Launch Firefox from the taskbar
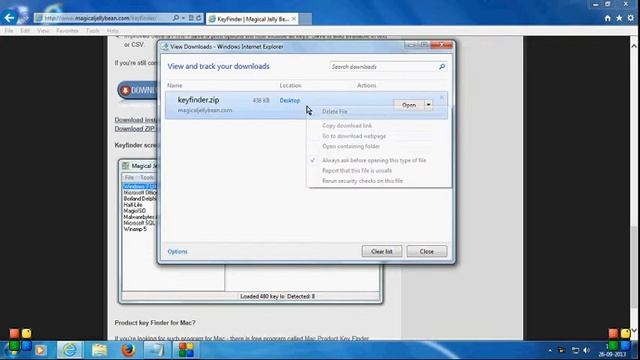 pos(128,350)
